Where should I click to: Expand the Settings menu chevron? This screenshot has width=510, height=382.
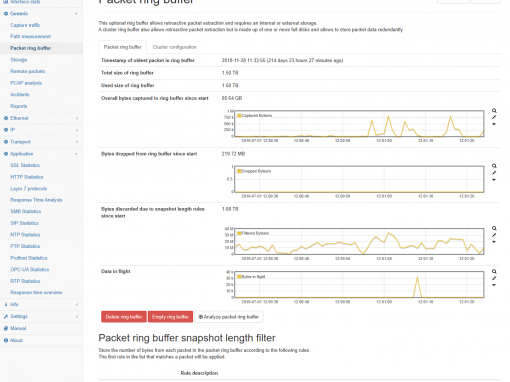pyautogui.click(x=77, y=316)
